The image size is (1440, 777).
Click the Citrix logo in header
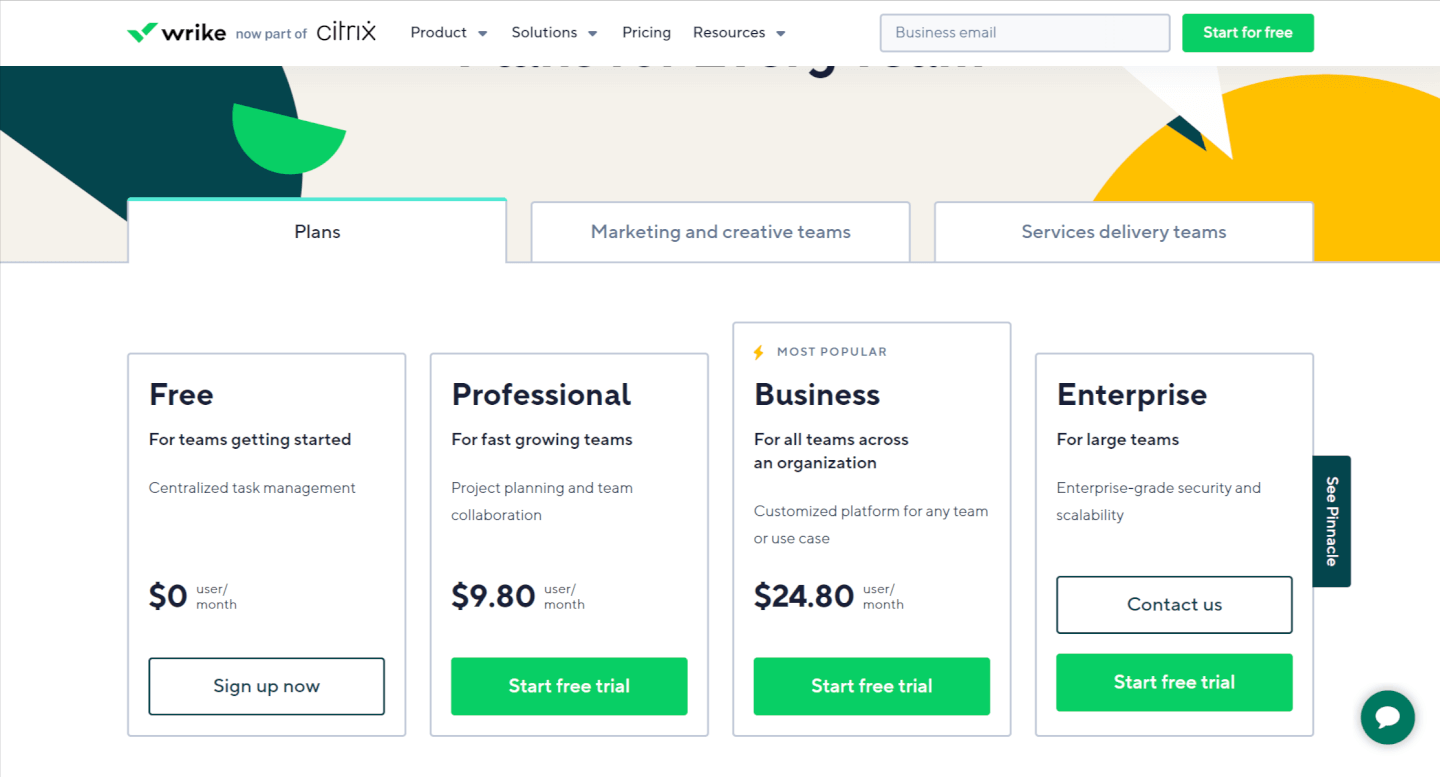pyautogui.click(x=346, y=32)
